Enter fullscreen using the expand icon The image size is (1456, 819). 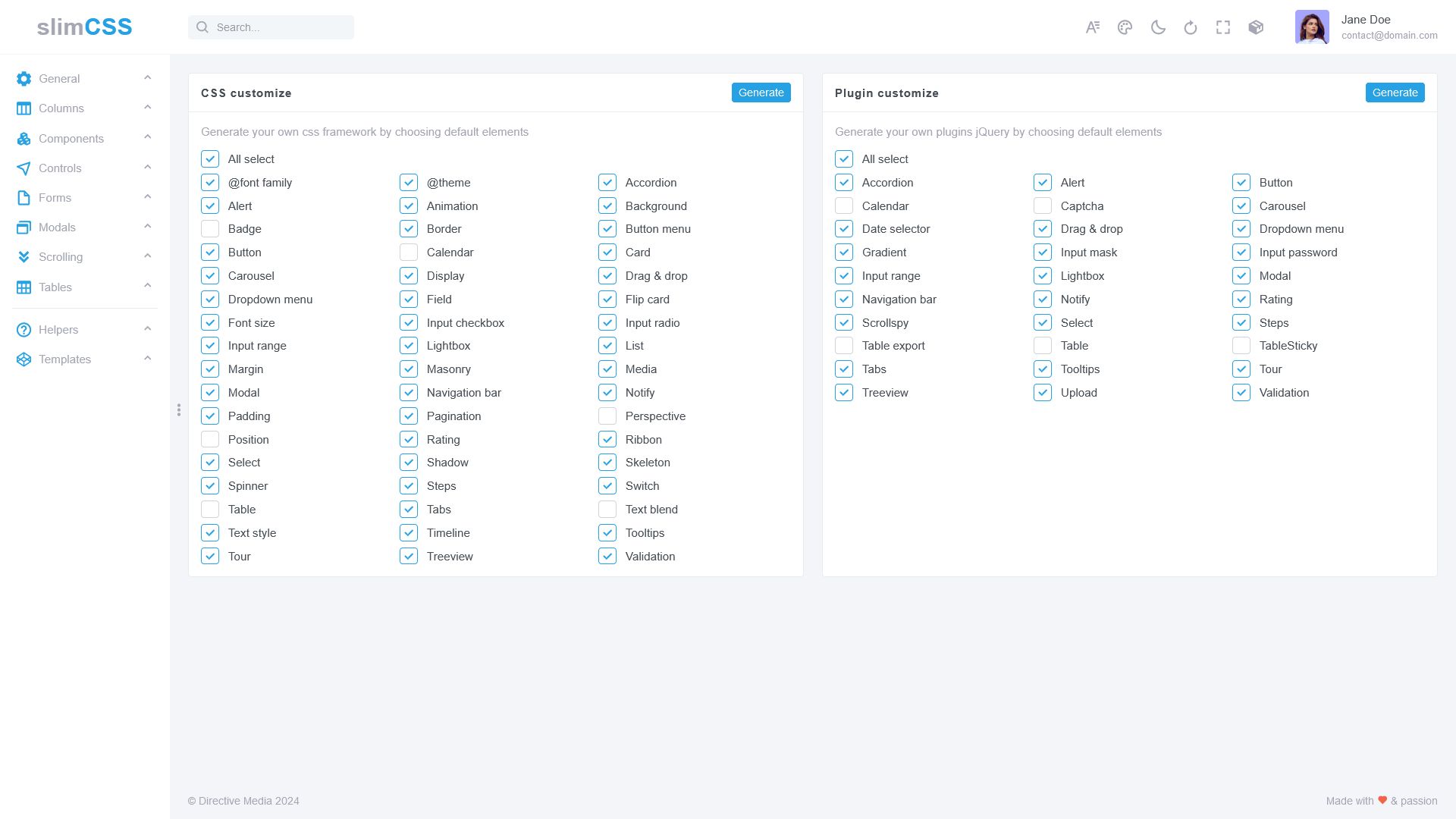pos(1223,27)
